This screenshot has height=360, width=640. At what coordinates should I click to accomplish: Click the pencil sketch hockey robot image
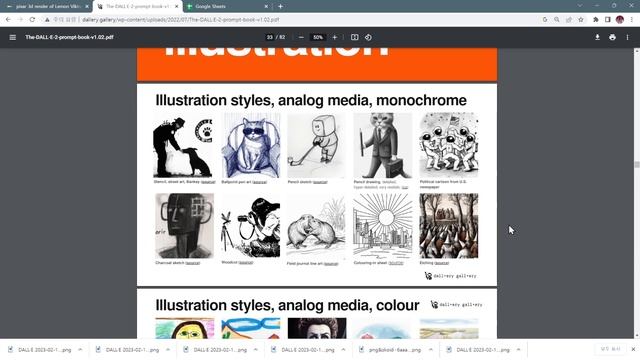(x=316, y=146)
